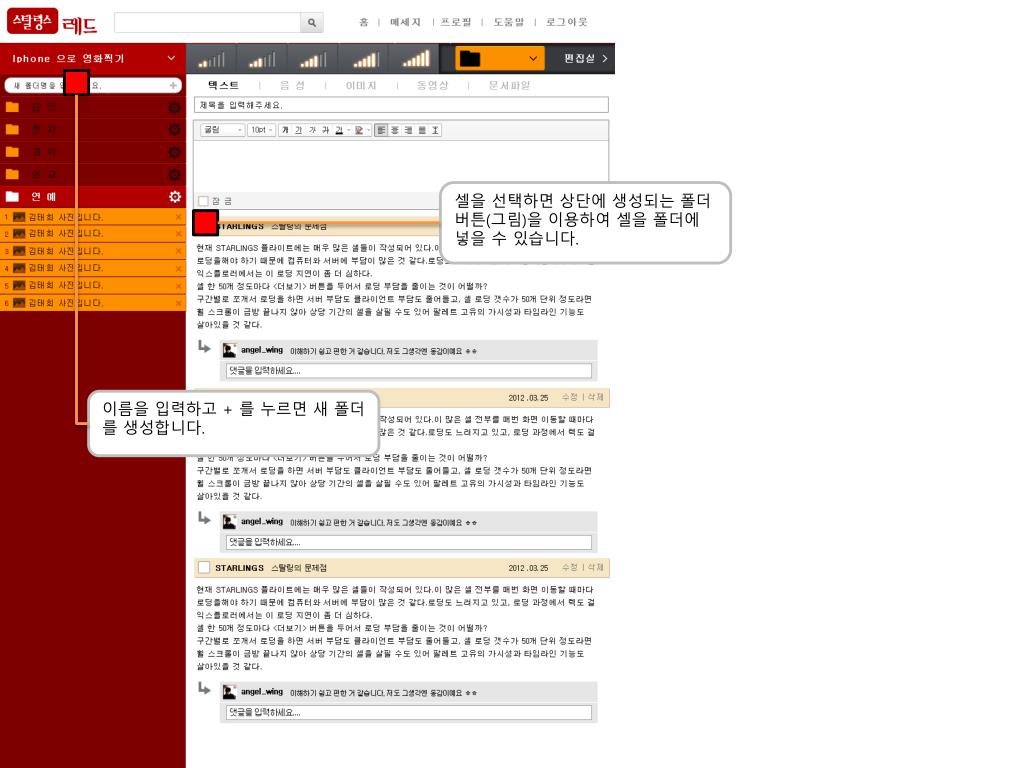Switch to the 동영상 tab
Screen dimensions: 1024x768
432,86
